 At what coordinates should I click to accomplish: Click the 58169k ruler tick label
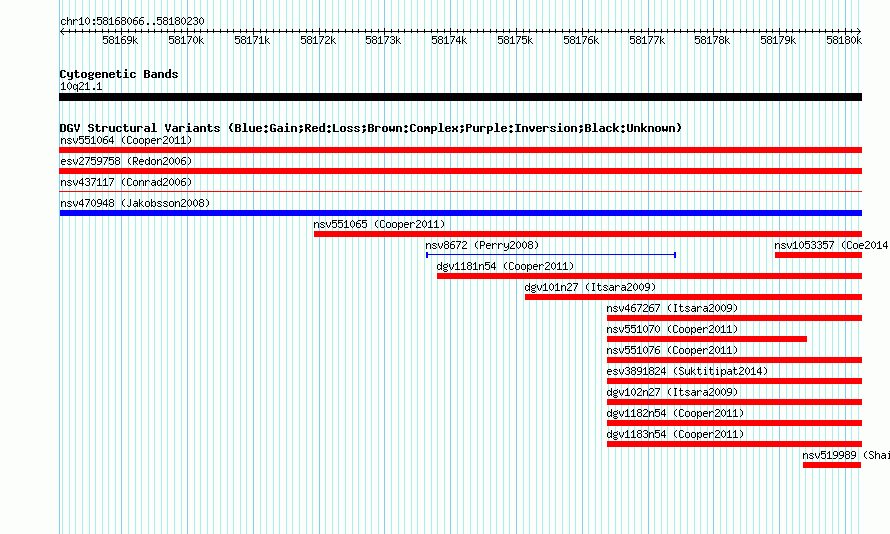point(120,40)
